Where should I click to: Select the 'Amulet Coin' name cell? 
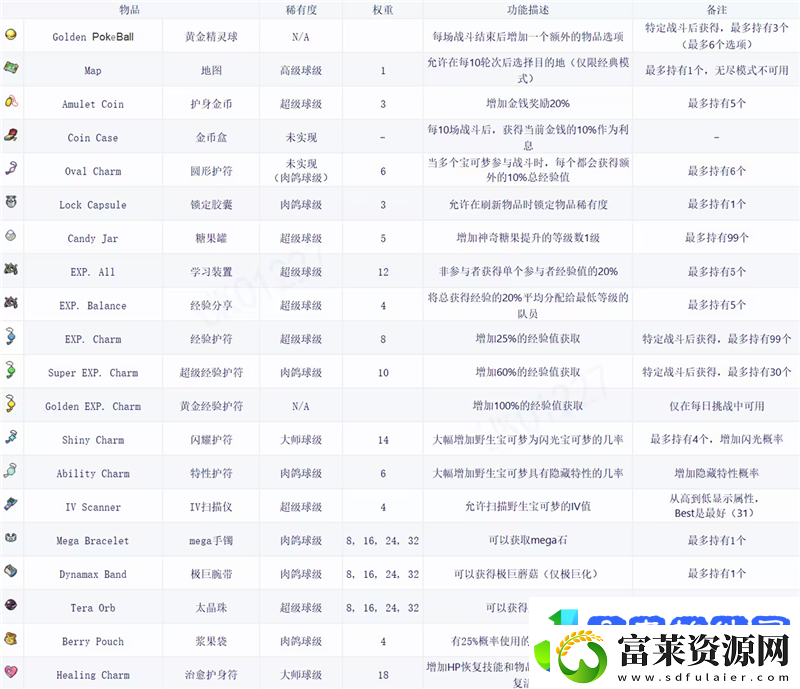(x=93, y=104)
